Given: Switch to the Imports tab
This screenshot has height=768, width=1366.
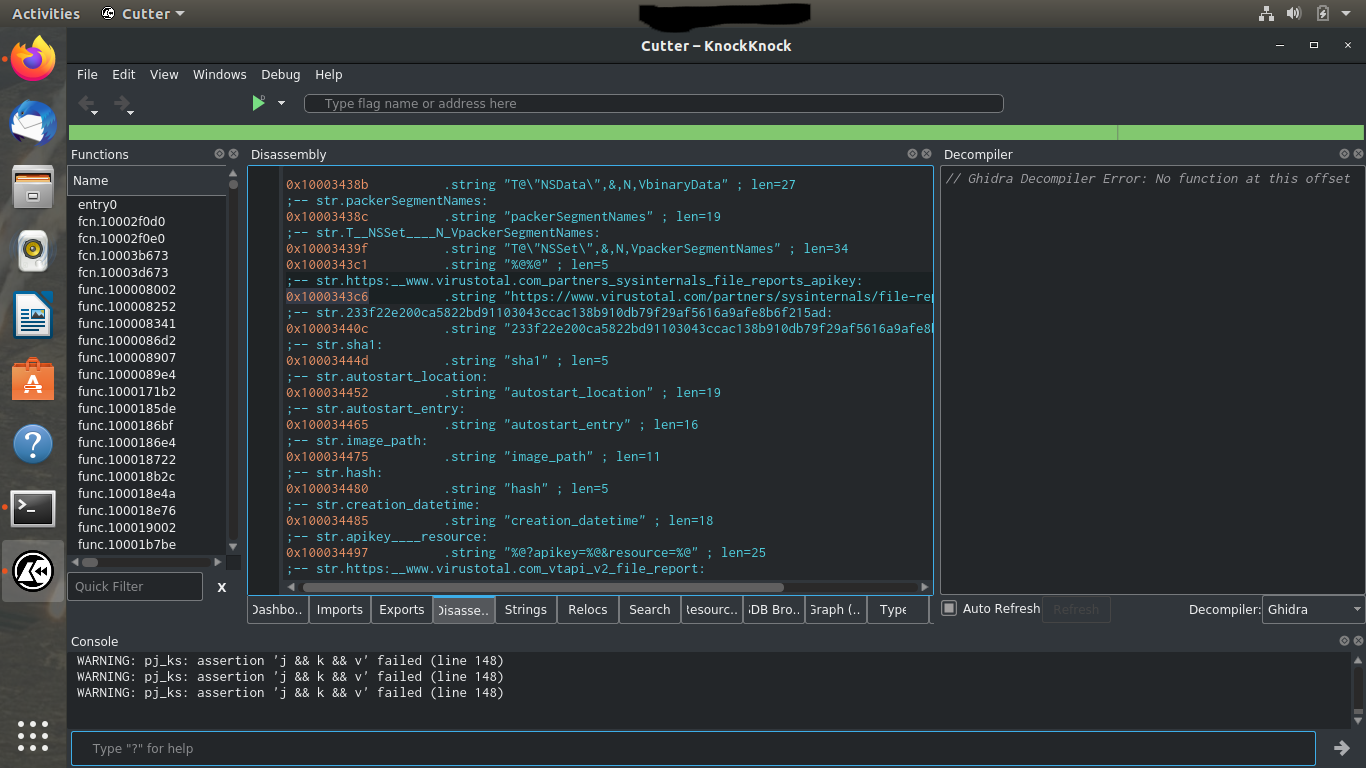Looking at the screenshot, I should [x=340, y=610].
